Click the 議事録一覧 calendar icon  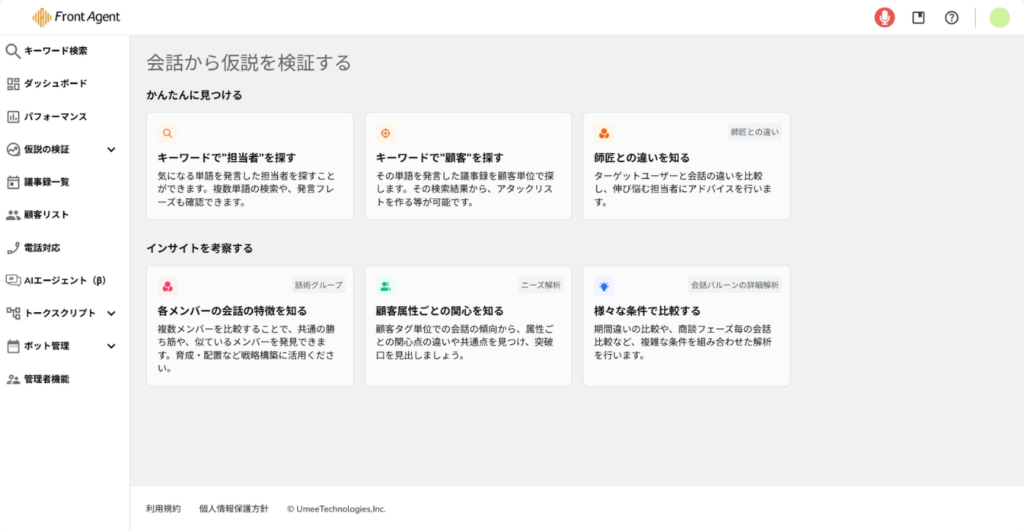13,182
